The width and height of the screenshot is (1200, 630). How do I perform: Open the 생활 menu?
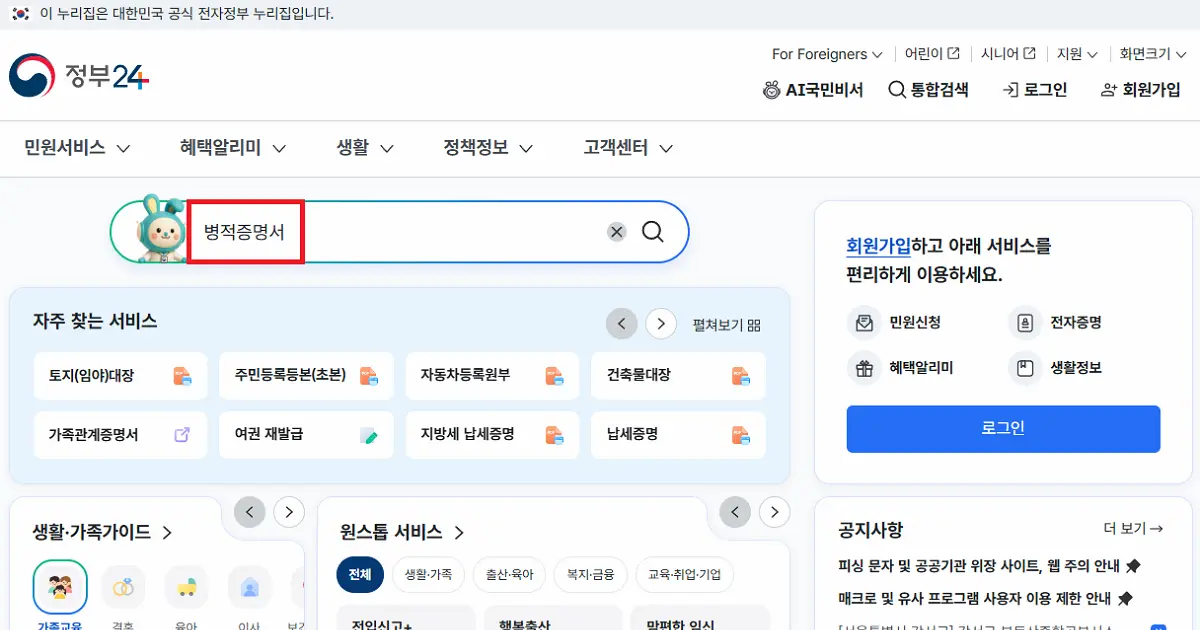click(x=365, y=148)
